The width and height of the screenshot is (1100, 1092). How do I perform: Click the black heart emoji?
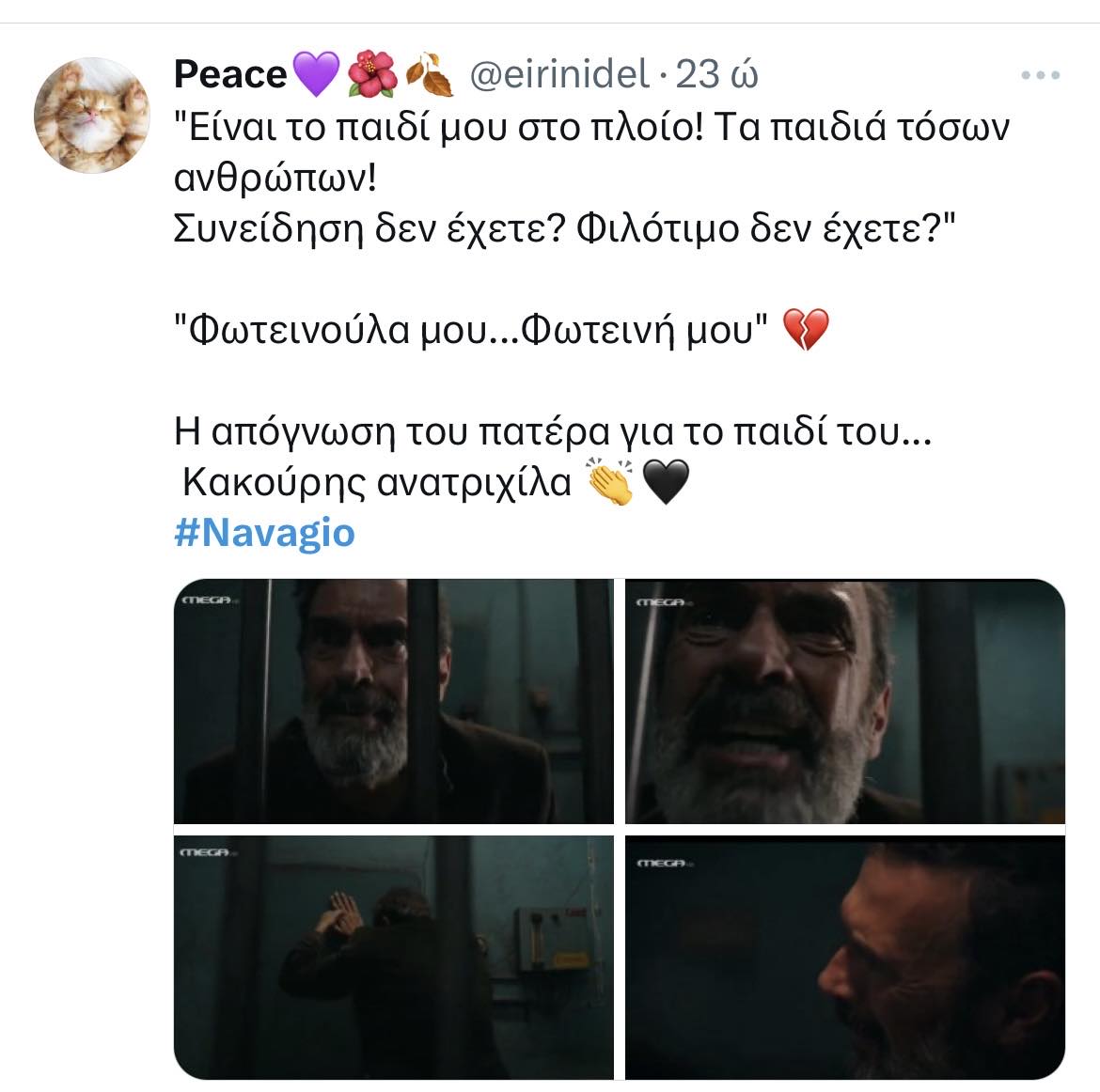point(666,481)
